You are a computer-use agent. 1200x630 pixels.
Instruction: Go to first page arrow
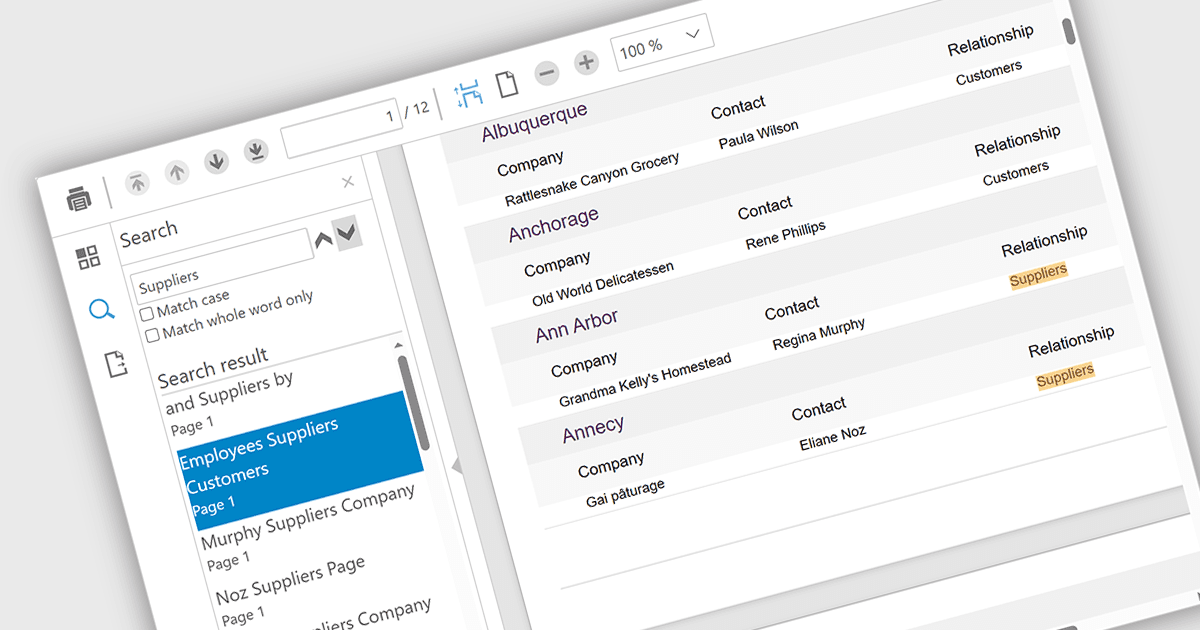[137, 182]
